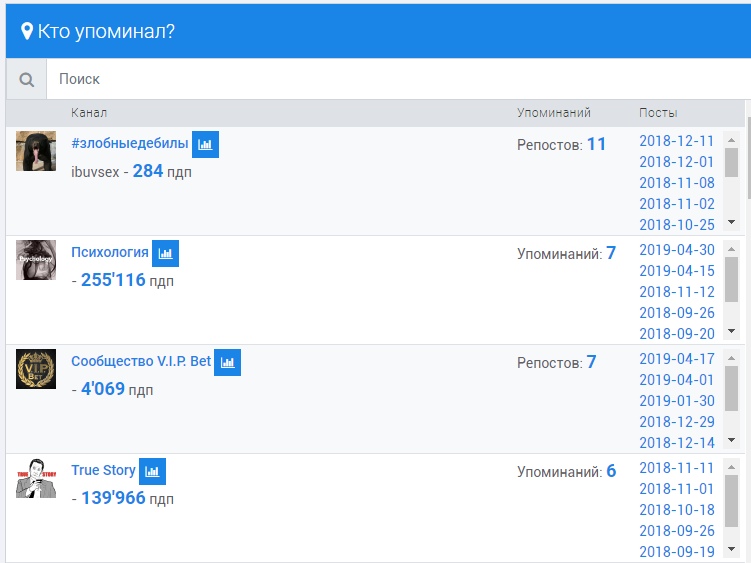Click the True Story channel avatar
This screenshot has width=751, height=563.
pyautogui.click(x=36, y=478)
